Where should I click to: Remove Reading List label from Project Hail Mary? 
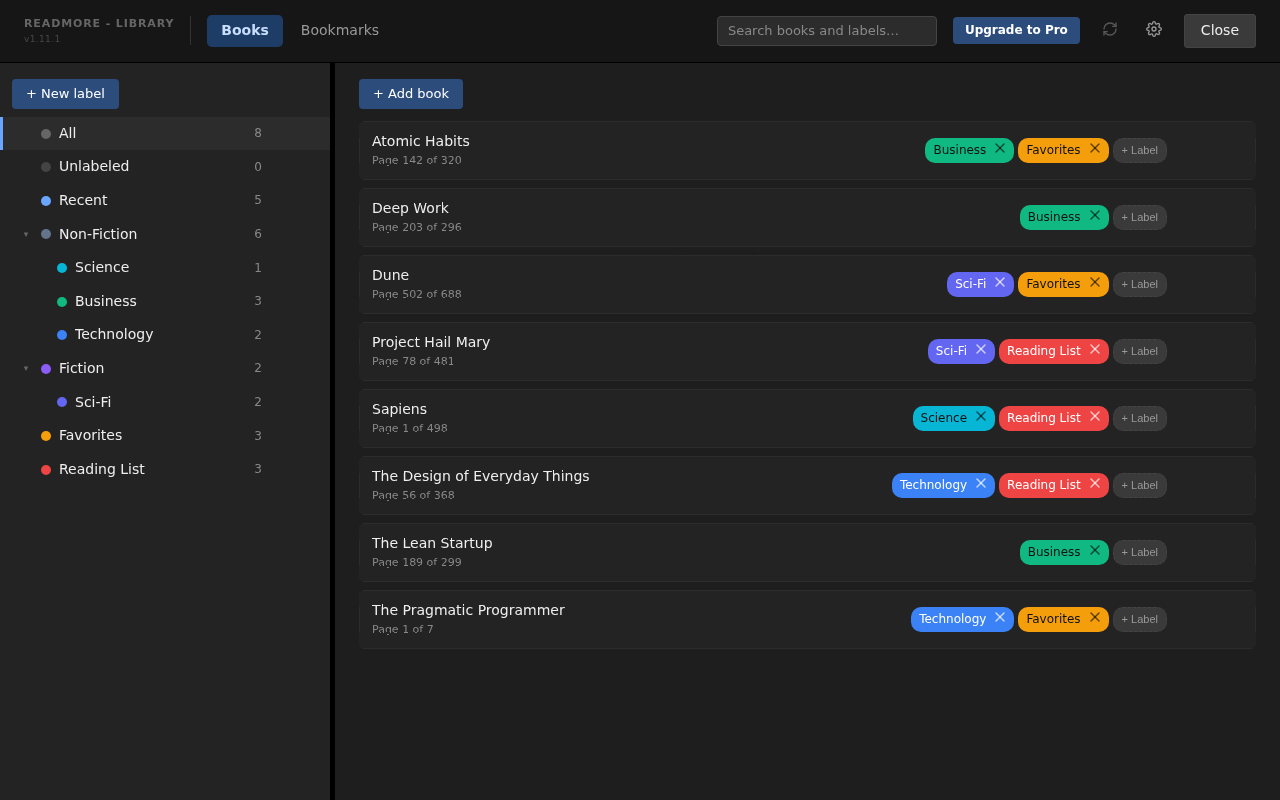1095,350
